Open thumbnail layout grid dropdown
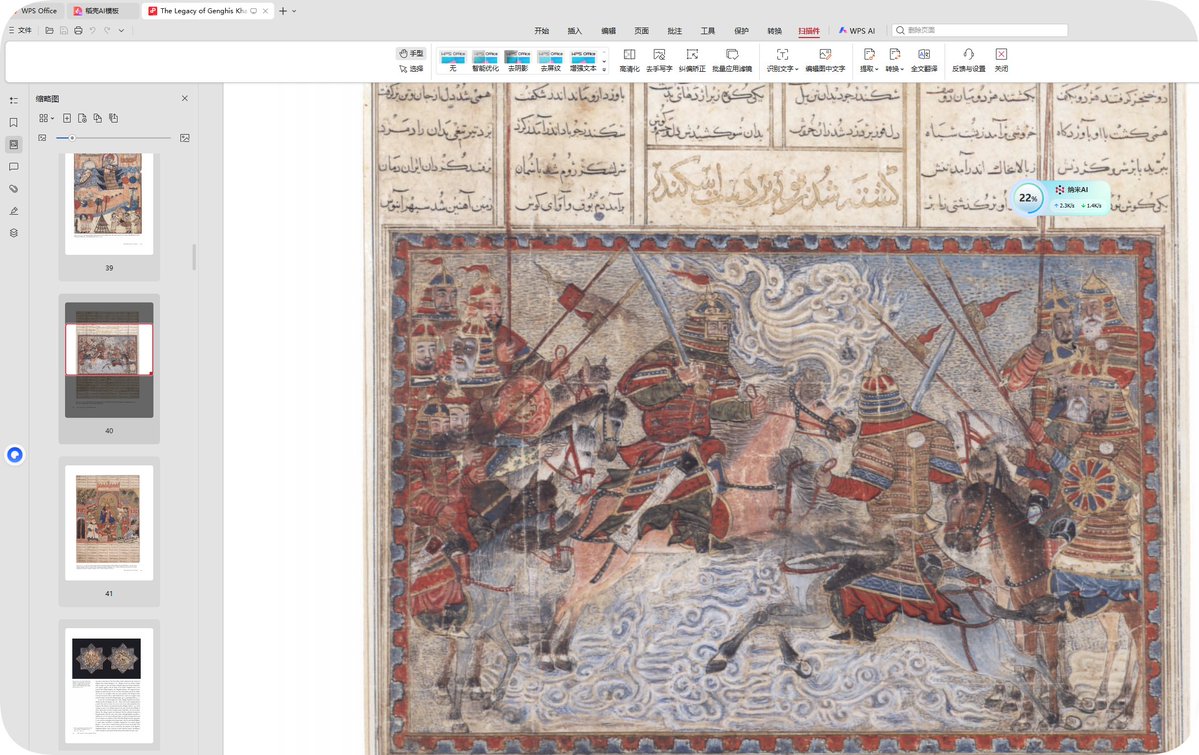 (46, 119)
